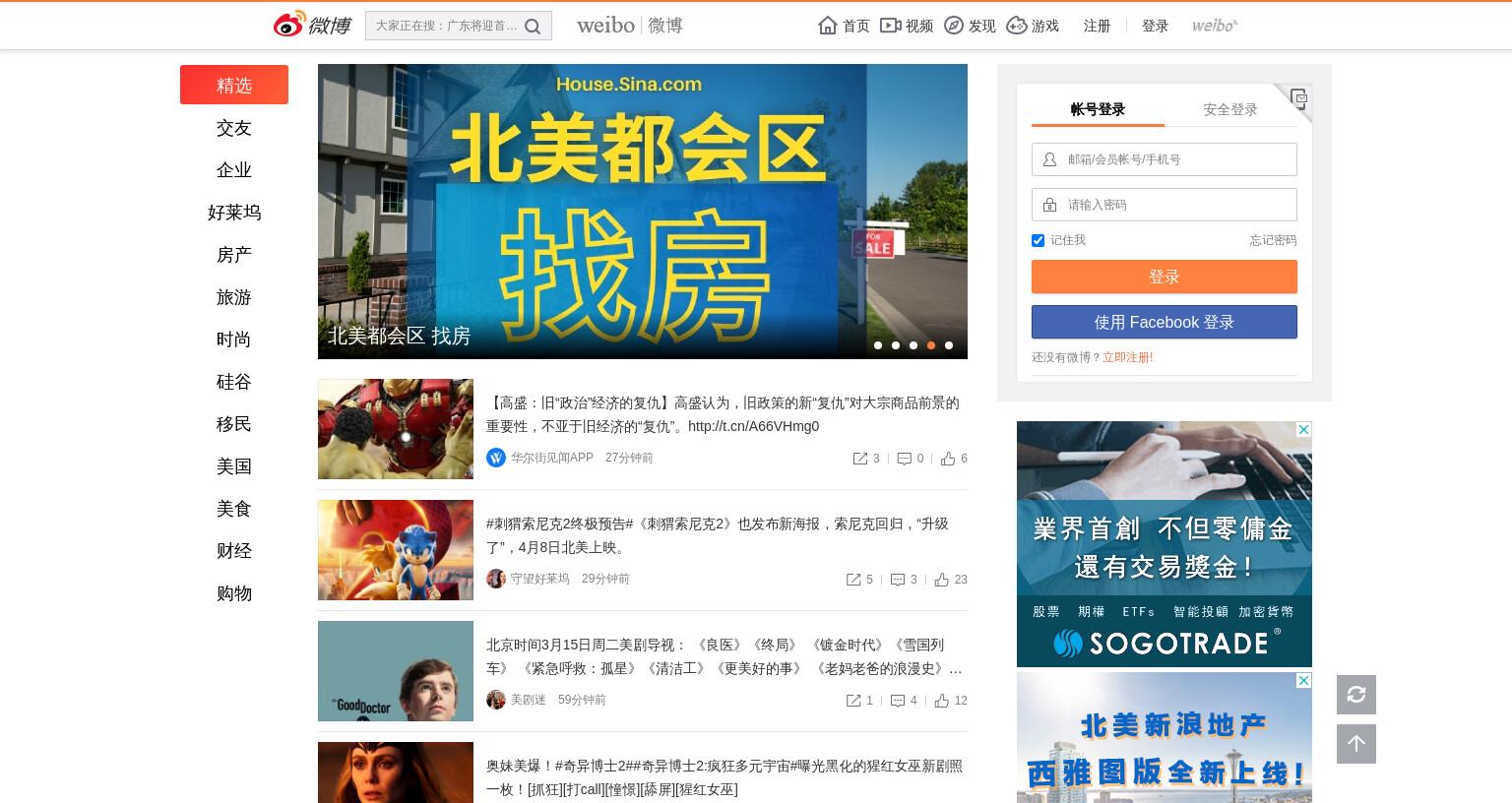Click the weibo logo at far right of navbar
The height and width of the screenshot is (803, 1512).
[x=1215, y=26]
